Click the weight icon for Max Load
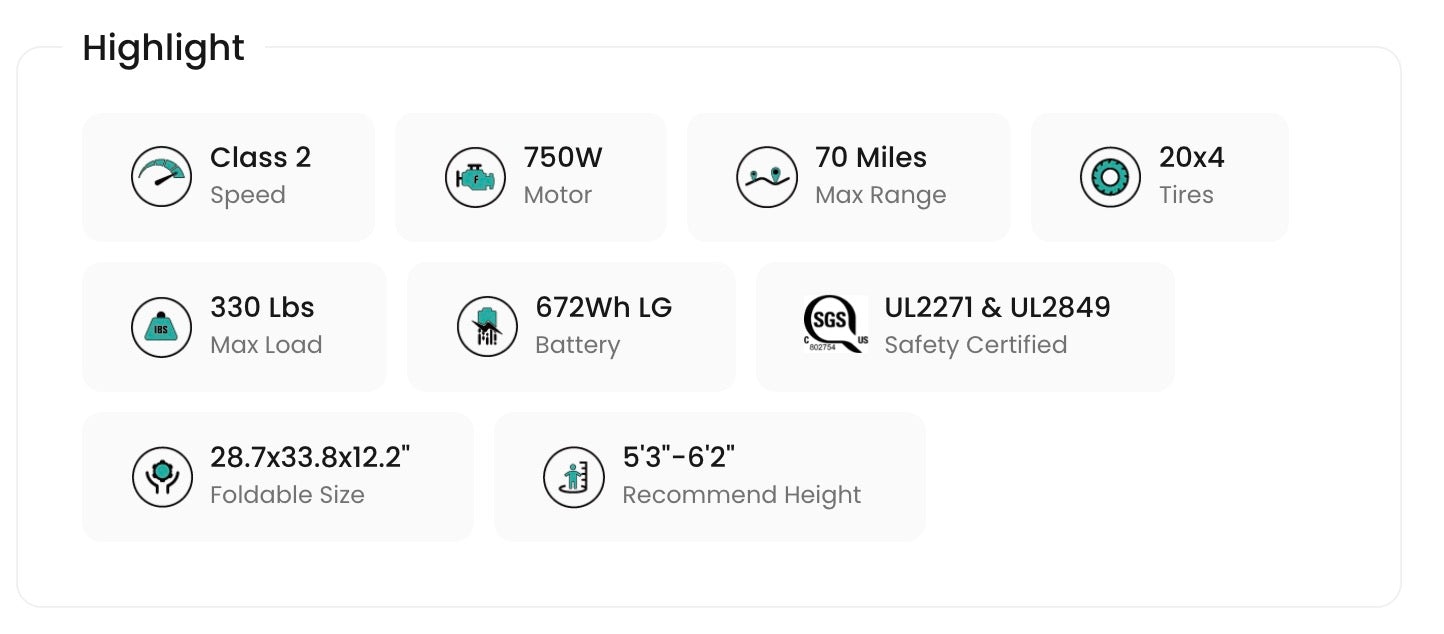This screenshot has width=1444, height=634. [161, 327]
